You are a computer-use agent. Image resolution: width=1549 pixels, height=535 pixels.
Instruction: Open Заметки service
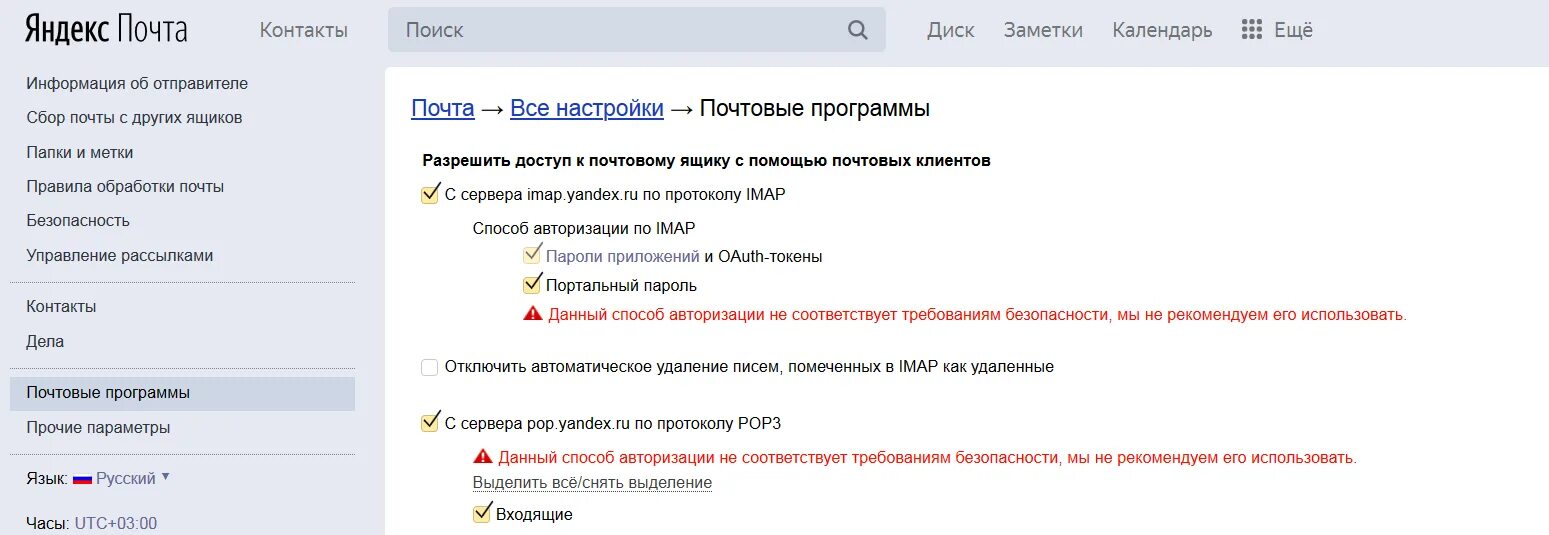pyautogui.click(x=1043, y=30)
